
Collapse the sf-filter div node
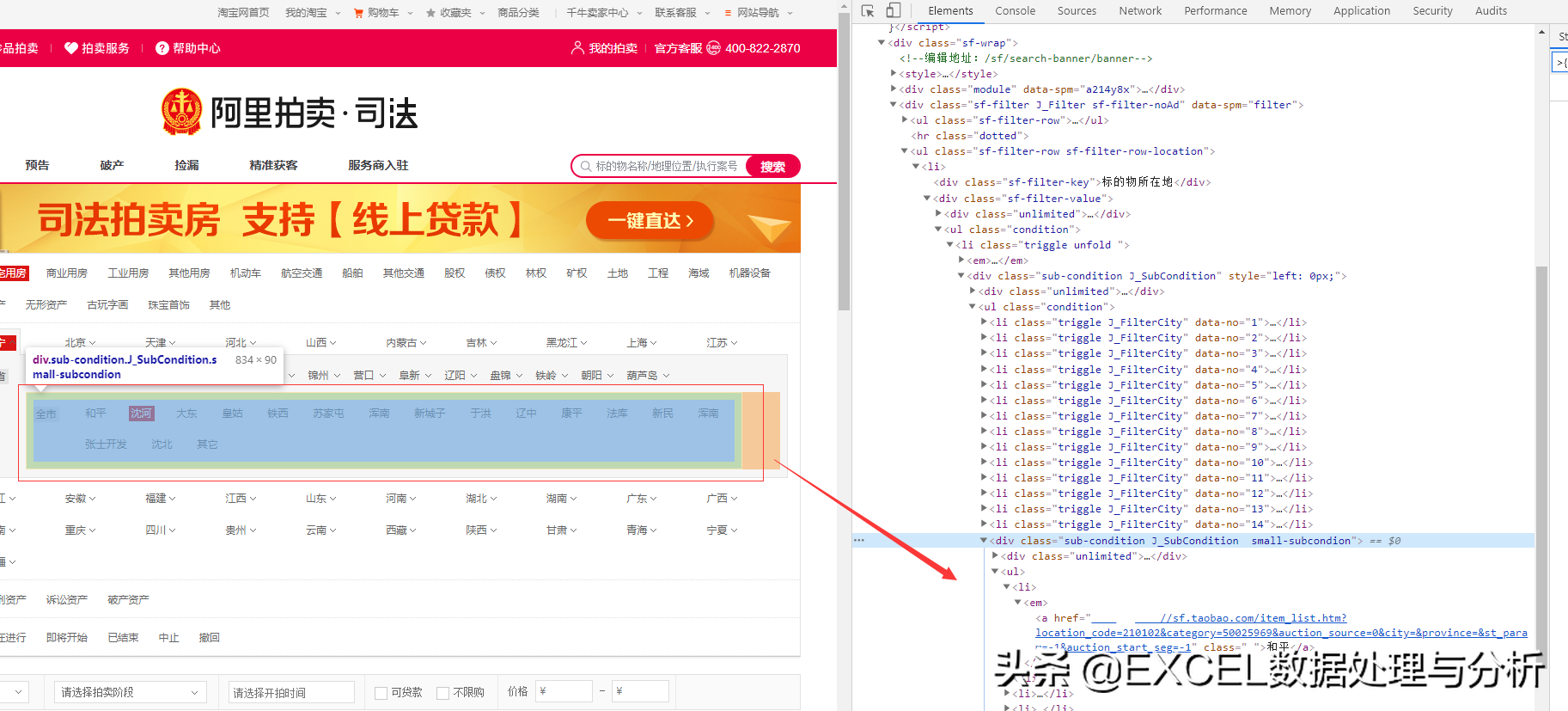(893, 105)
